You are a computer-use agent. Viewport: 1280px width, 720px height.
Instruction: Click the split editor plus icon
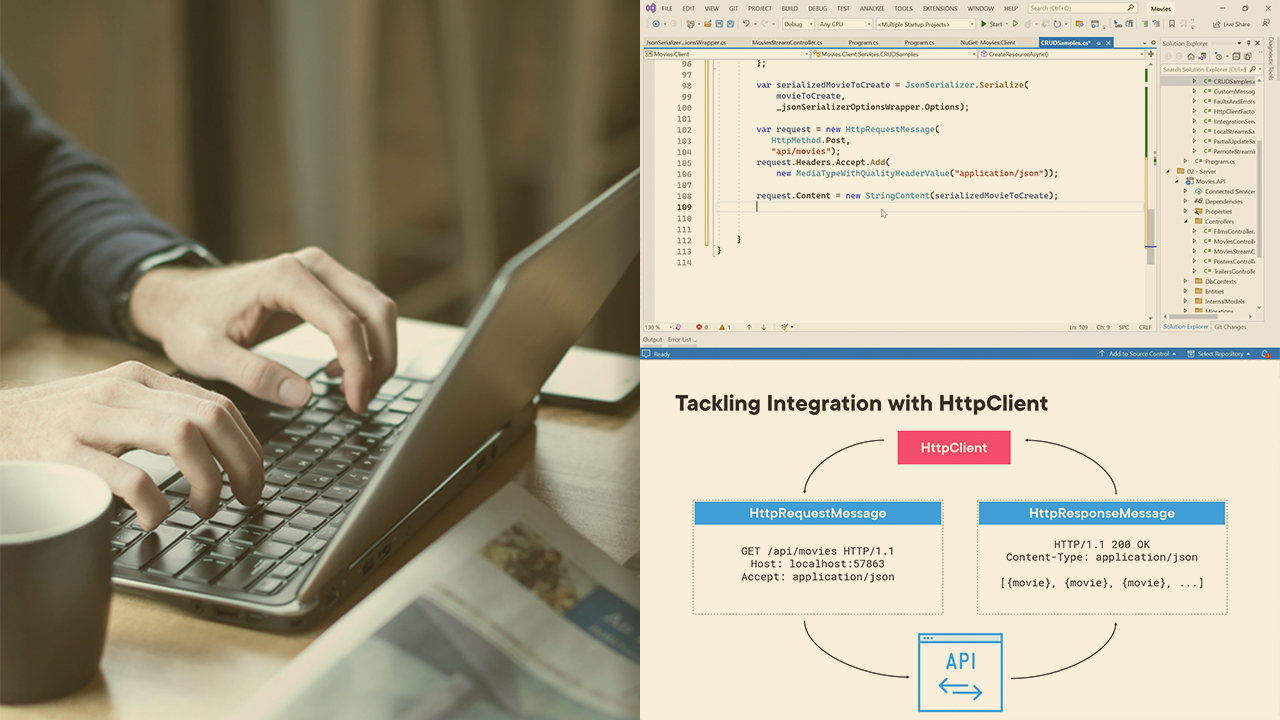tap(1151, 54)
